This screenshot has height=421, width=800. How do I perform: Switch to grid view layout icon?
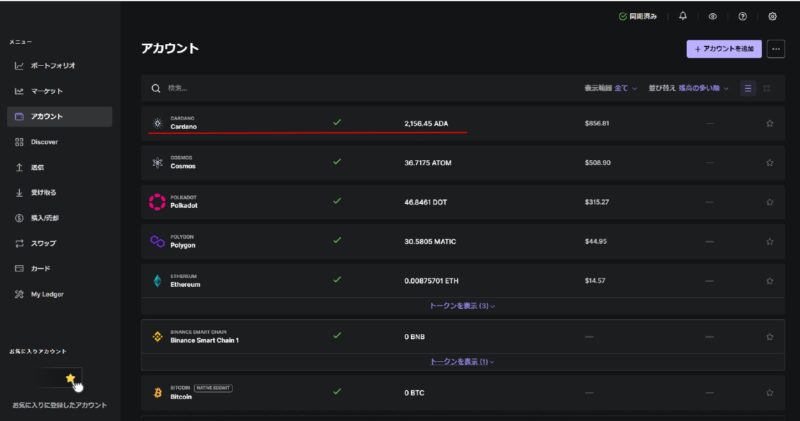tap(767, 88)
